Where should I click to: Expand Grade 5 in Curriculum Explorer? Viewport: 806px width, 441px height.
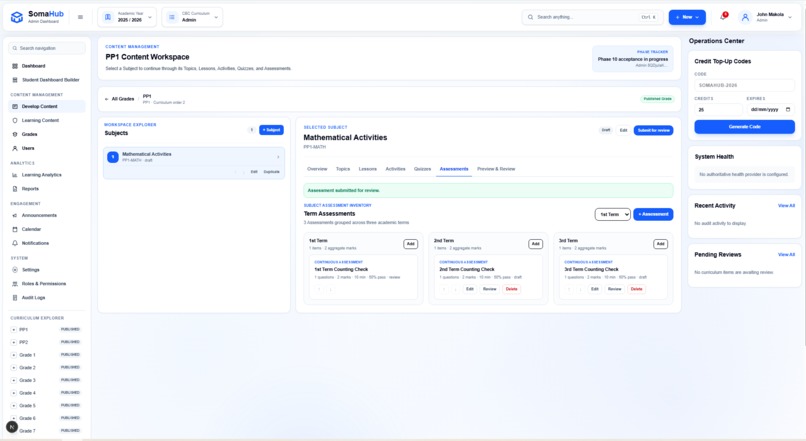[14, 406]
